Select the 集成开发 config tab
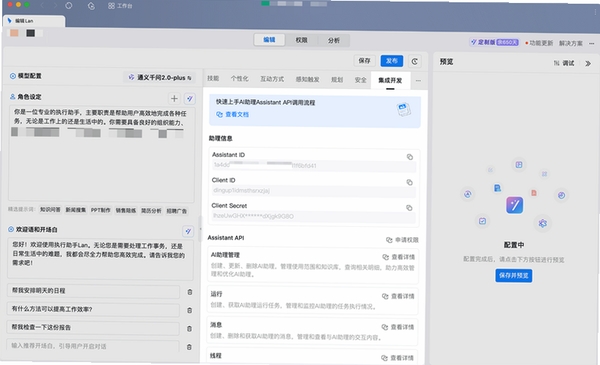This screenshot has height=365, width=600. pos(390,80)
